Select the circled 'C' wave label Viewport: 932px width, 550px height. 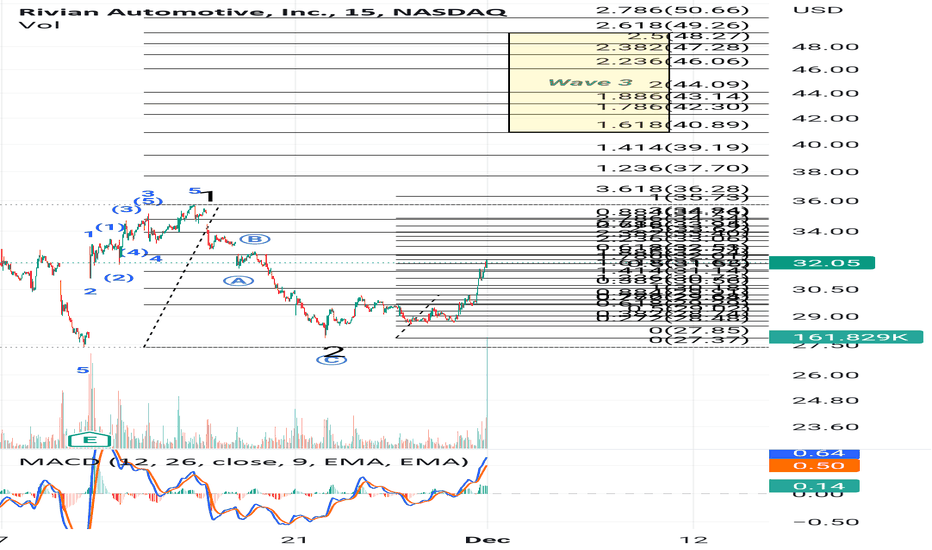(x=332, y=359)
